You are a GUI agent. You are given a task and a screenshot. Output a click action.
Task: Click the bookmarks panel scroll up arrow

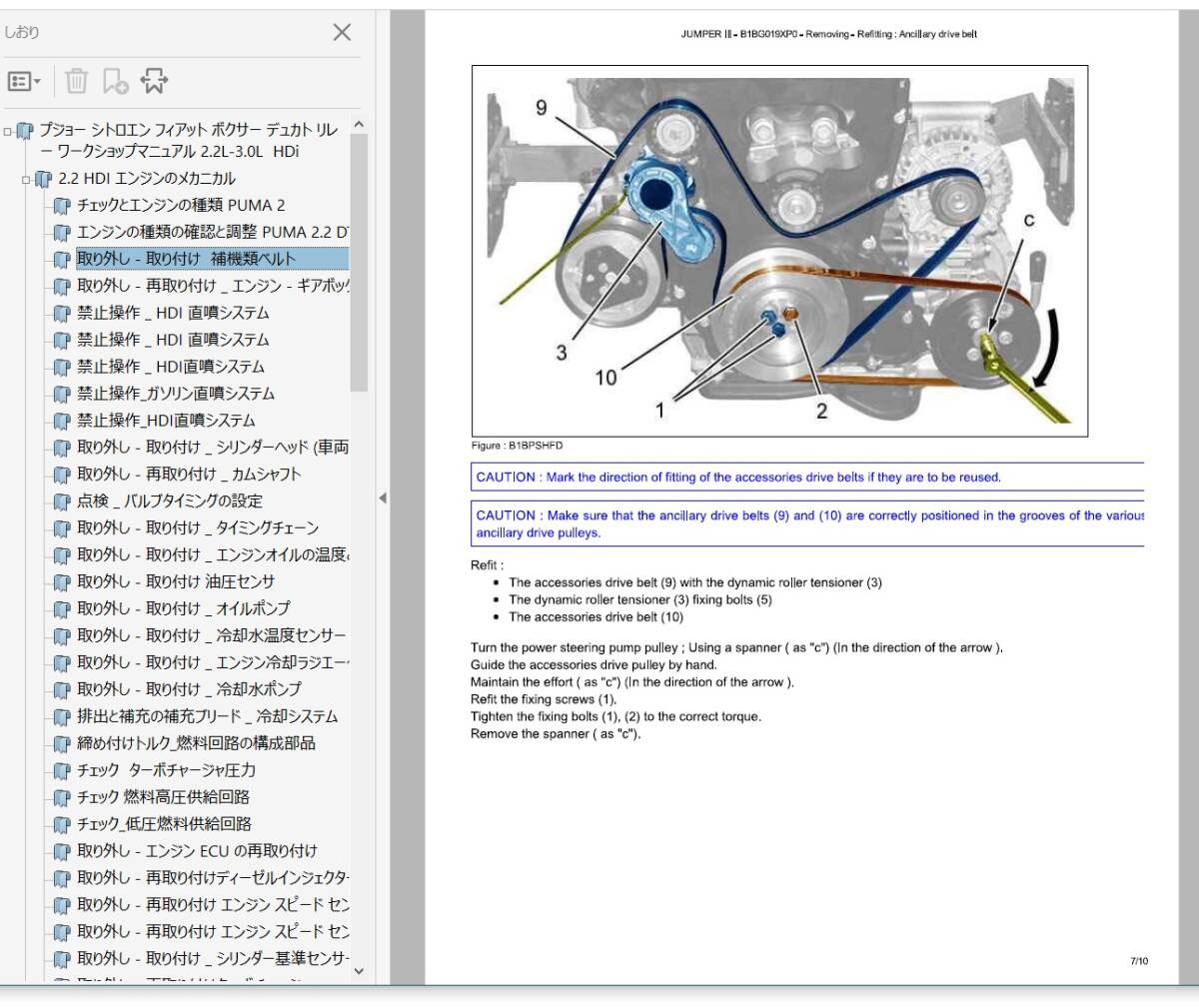tap(360, 126)
